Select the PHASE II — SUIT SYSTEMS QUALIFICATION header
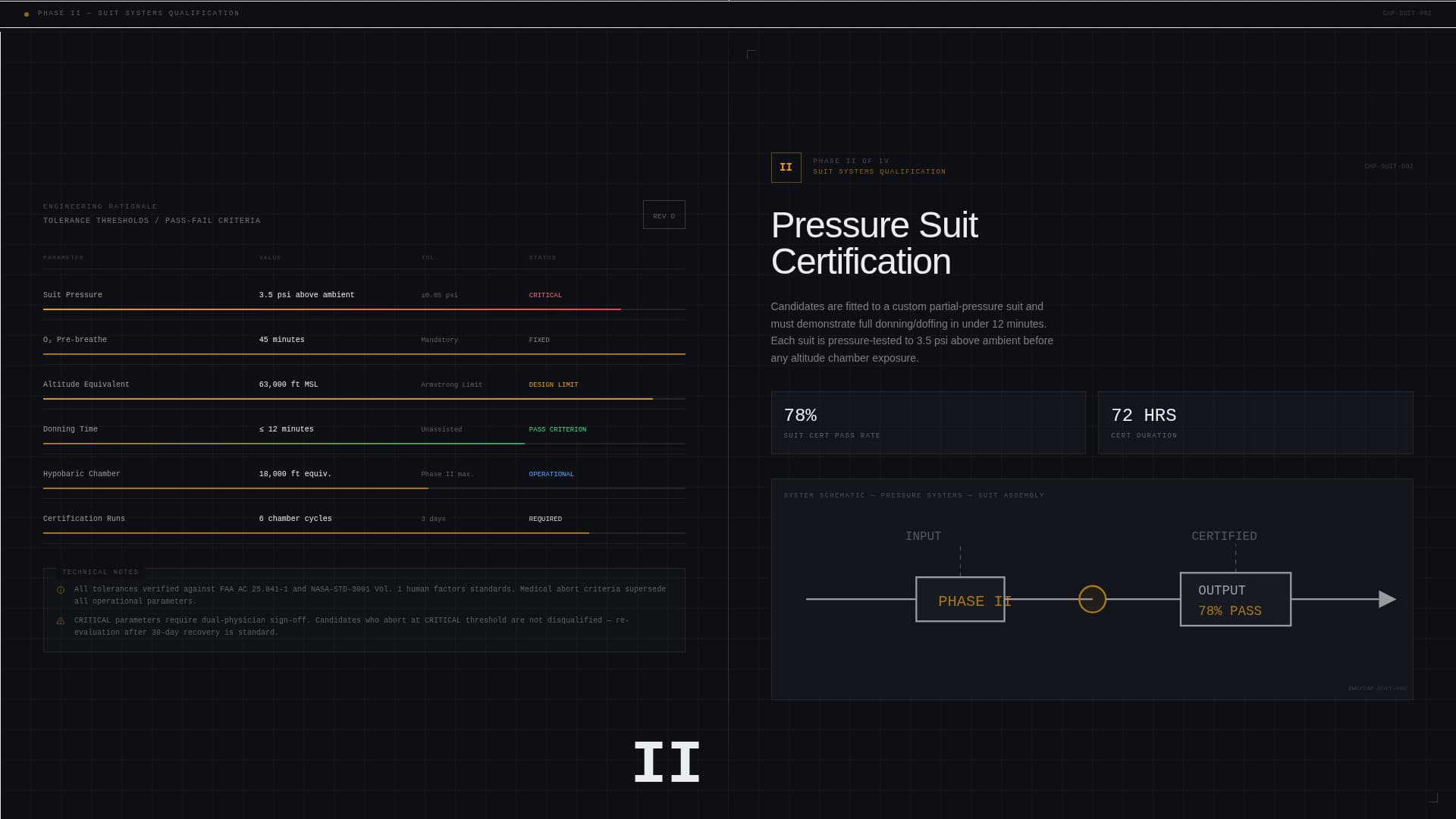Image resolution: width=1456 pixels, height=819 pixels. [x=138, y=13]
